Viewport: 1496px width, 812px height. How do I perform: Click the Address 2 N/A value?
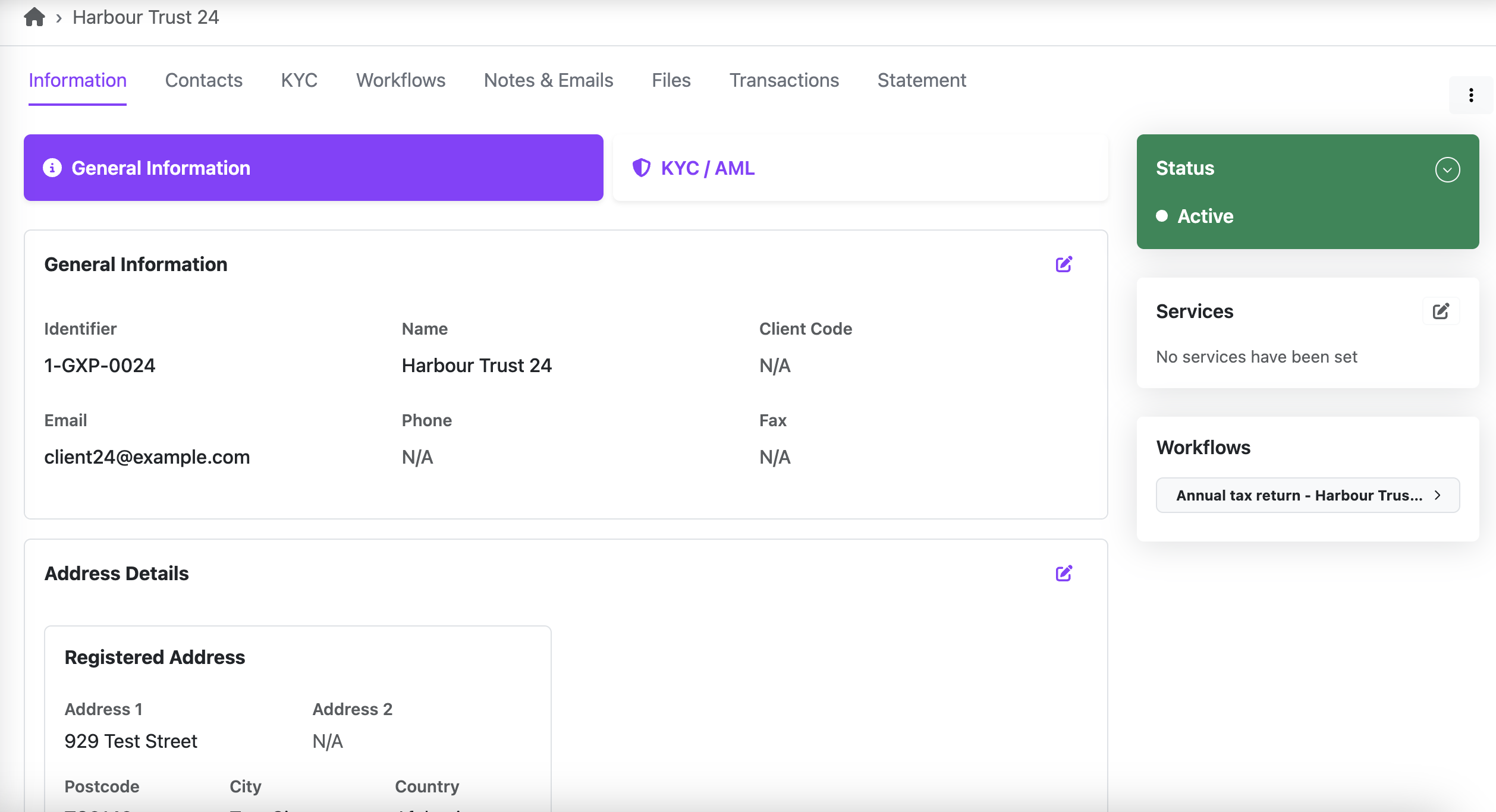(x=328, y=741)
